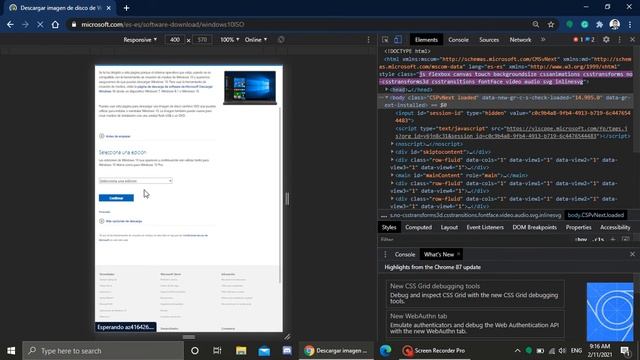
Task: Open the Online throttling dropdown
Action: coord(256,40)
